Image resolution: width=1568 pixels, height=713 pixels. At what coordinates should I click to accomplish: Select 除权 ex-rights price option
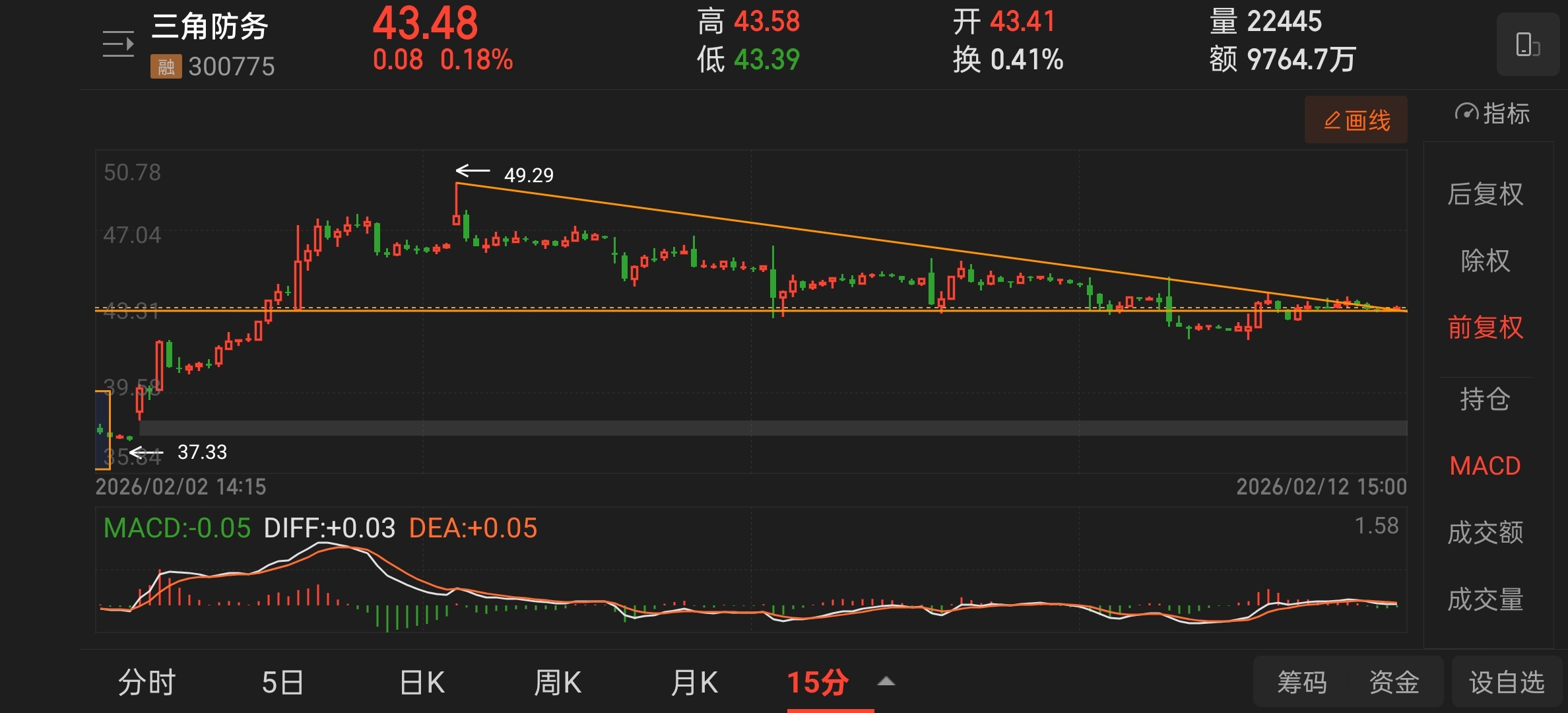tap(1485, 261)
